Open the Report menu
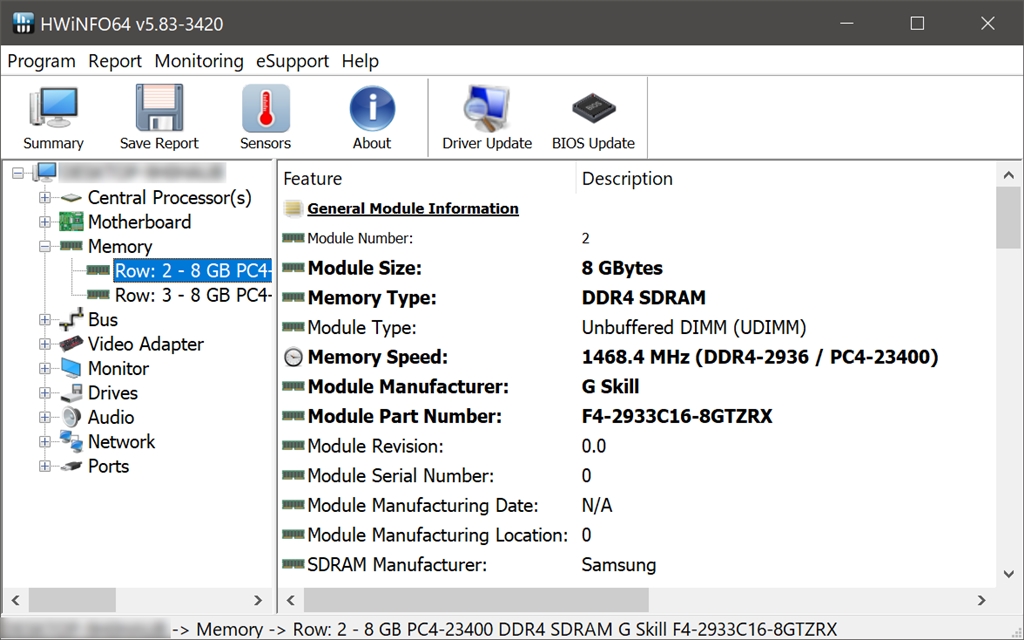 115,61
